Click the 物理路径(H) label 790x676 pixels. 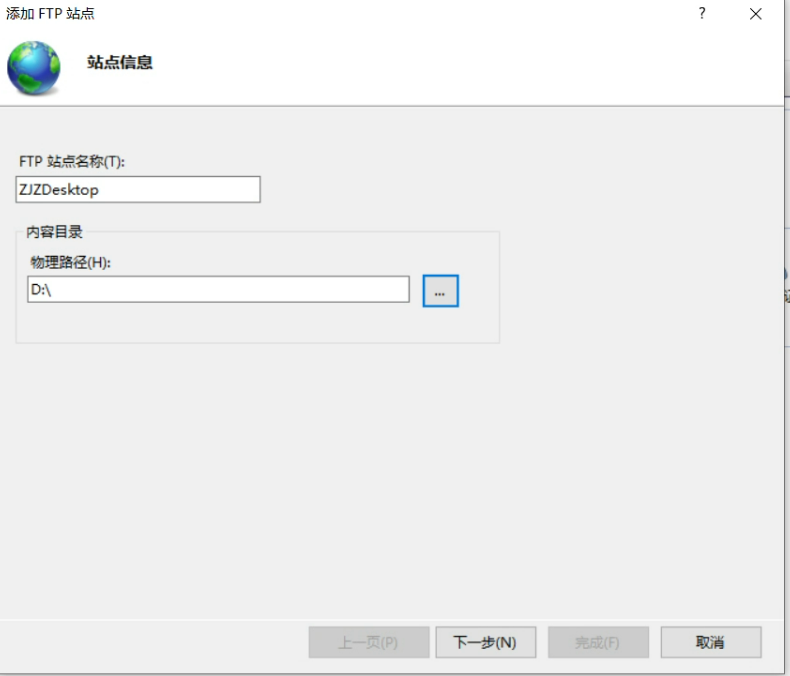pyautogui.click(x=68, y=262)
